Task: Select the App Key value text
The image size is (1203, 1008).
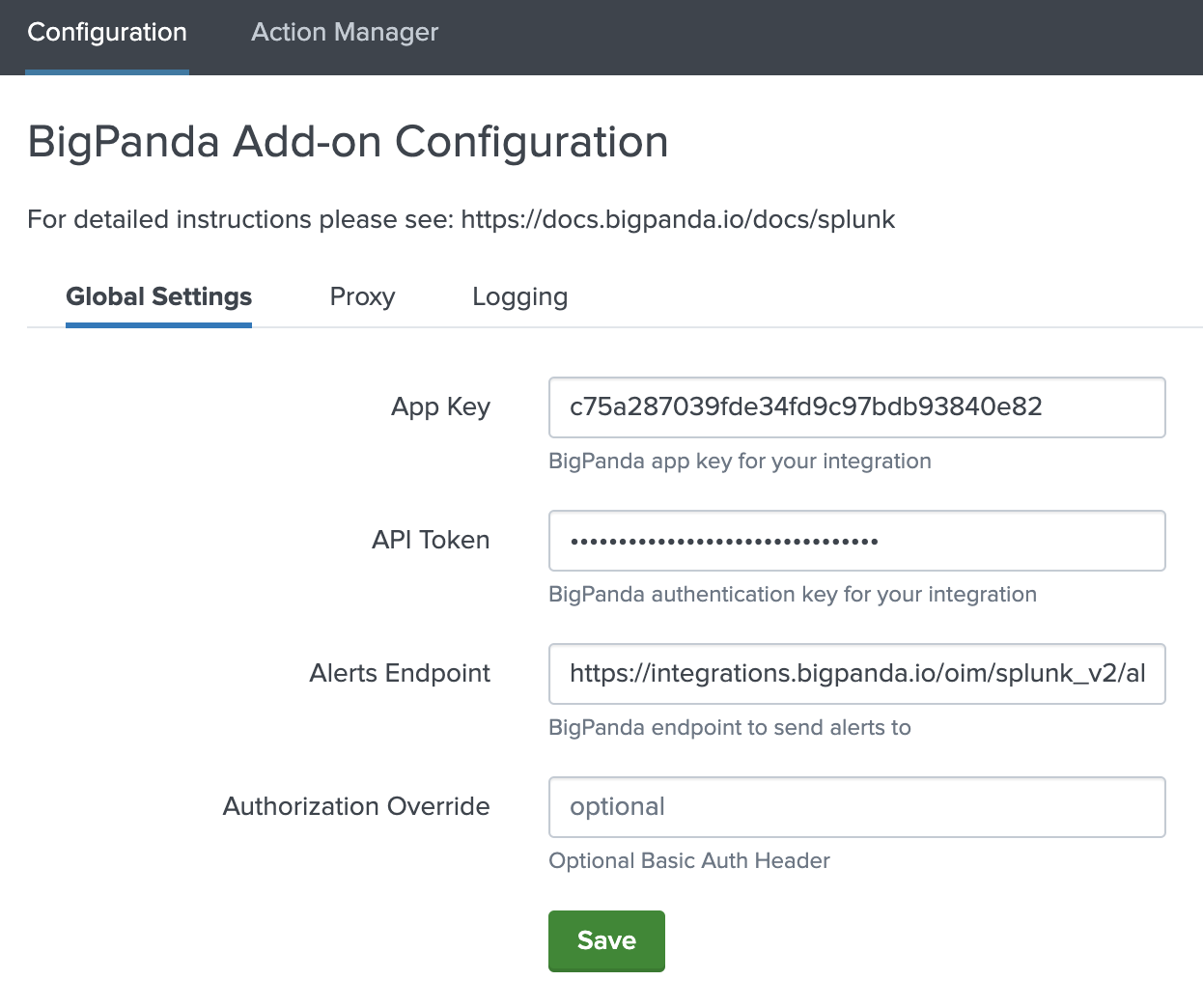Action: [805, 406]
